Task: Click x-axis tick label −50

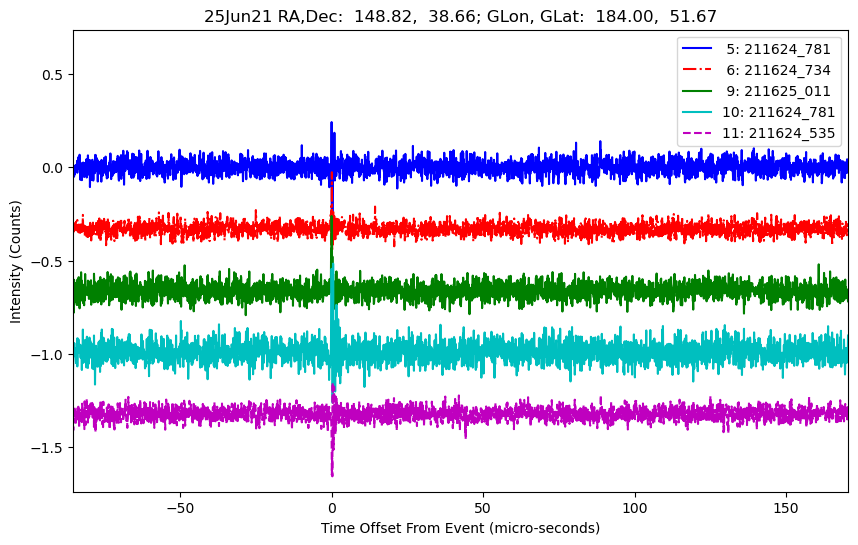Action: pos(181,508)
